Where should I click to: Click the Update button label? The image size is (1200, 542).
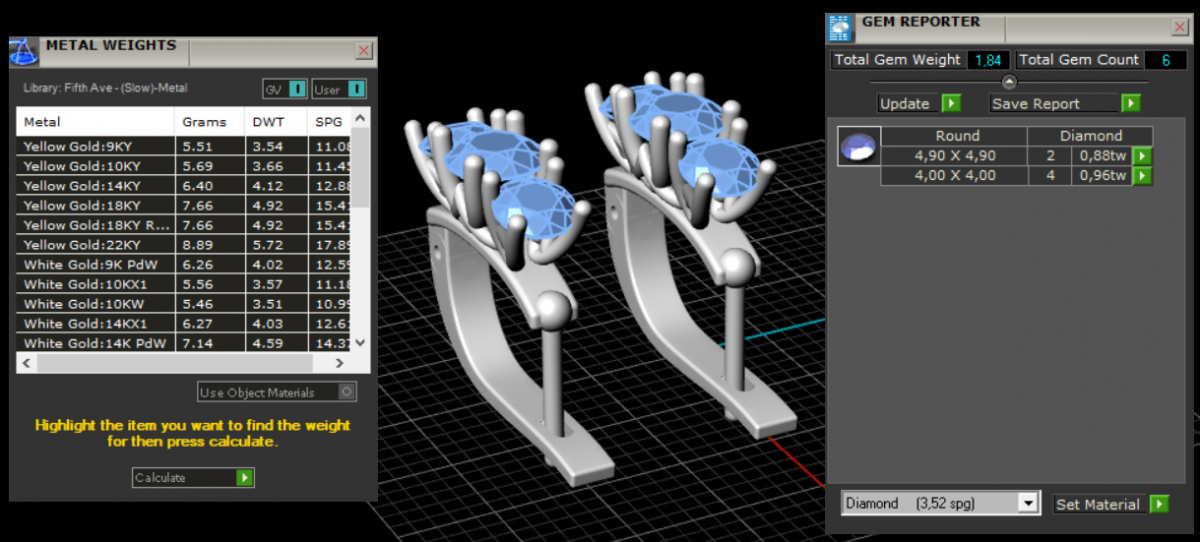tap(905, 104)
